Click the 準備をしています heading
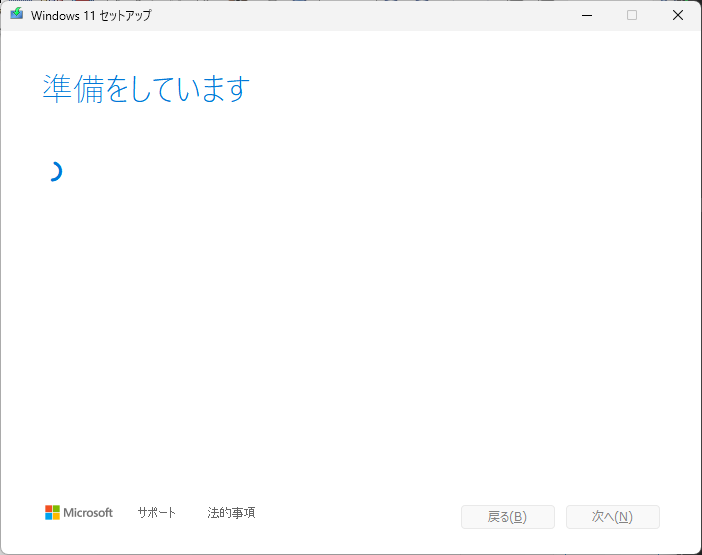Image resolution: width=702 pixels, height=555 pixels. coord(146,89)
